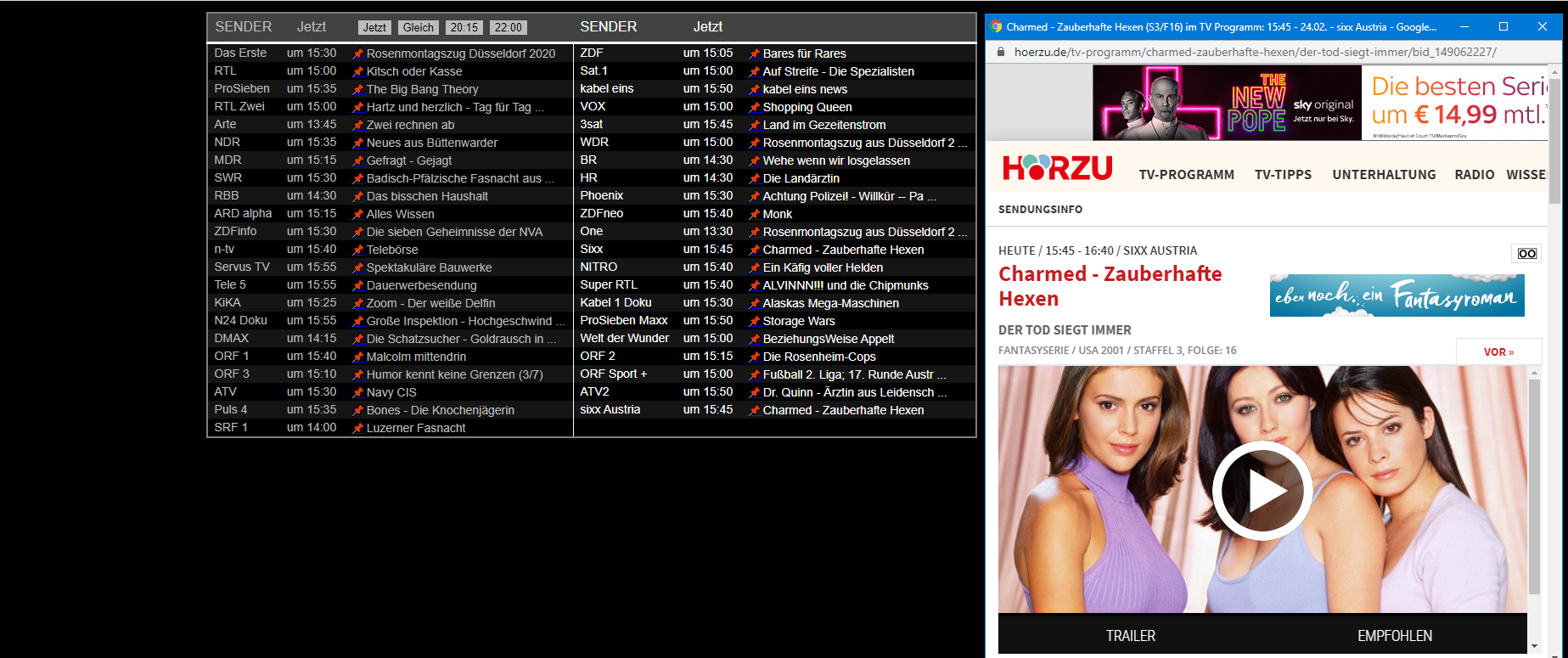The height and width of the screenshot is (658, 1568).
Task: Open Die sieben Geheimnisse der NVA listing
Action: 454,232
